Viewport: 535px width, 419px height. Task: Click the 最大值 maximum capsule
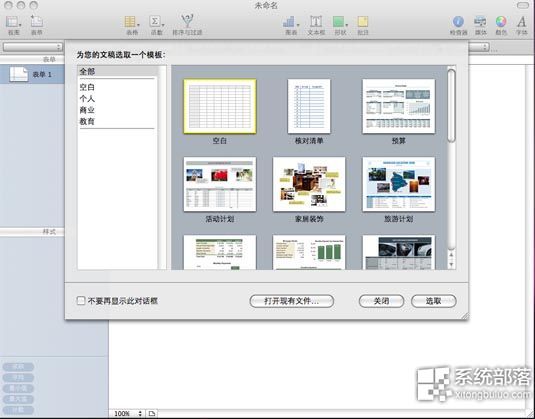point(18,400)
